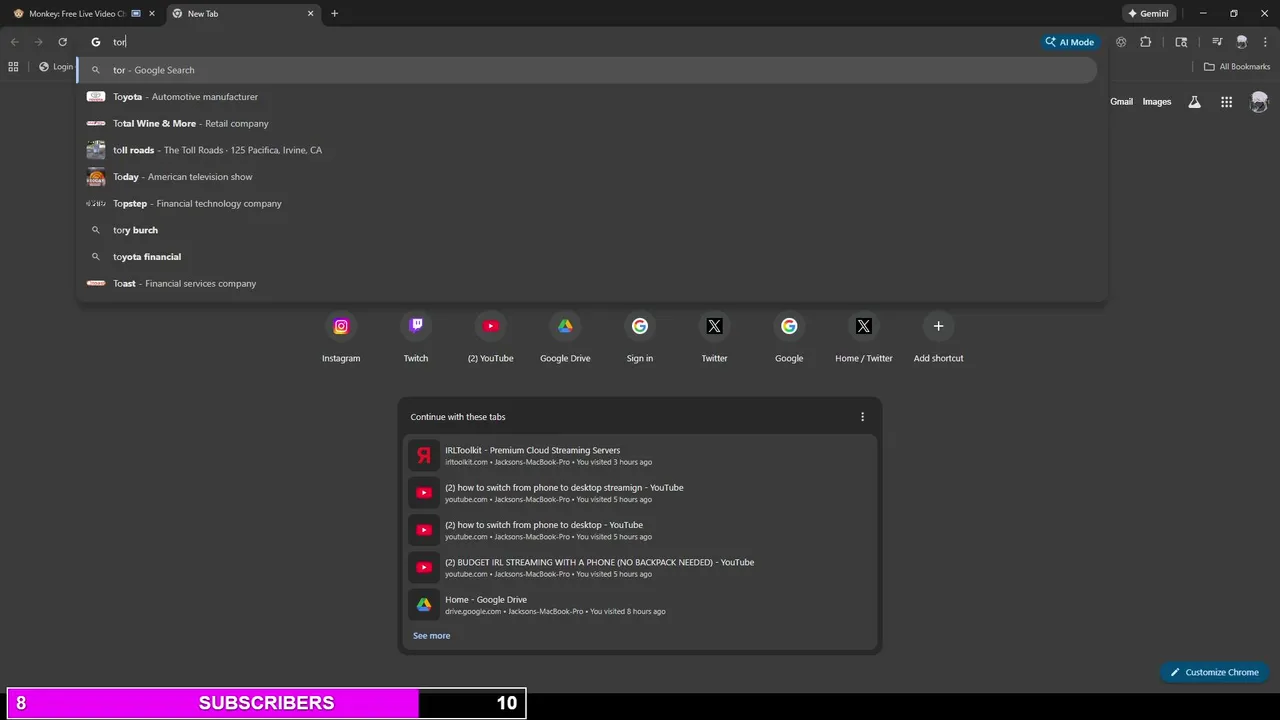The width and height of the screenshot is (1280, 720).
Task: Open IRLToolkit Premium Cloud Streaming Servers entry
Action: click(640, 456)
